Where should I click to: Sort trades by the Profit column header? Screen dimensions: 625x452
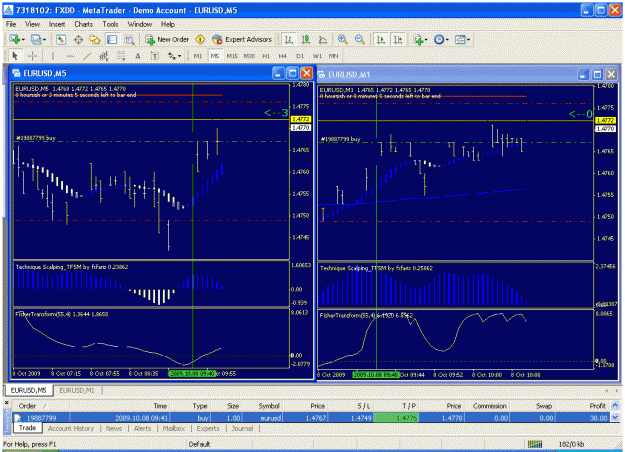(x=598, y=406)
